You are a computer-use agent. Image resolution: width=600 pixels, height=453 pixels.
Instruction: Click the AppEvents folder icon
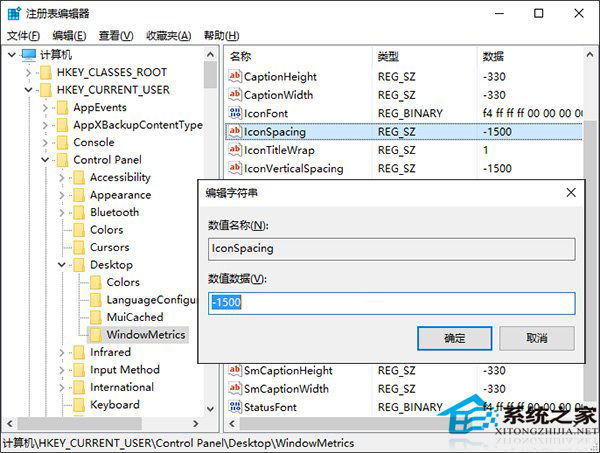pyautogui.click(x=62, y=108)
